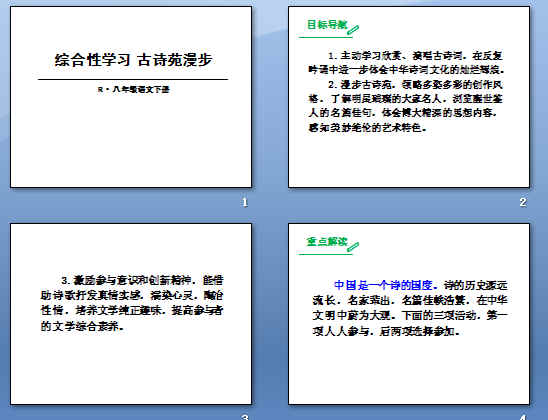Click the green pencil icon on slide 2
Image resolution: width=548 pixels, height=420 pixels.
pos(353,30)
